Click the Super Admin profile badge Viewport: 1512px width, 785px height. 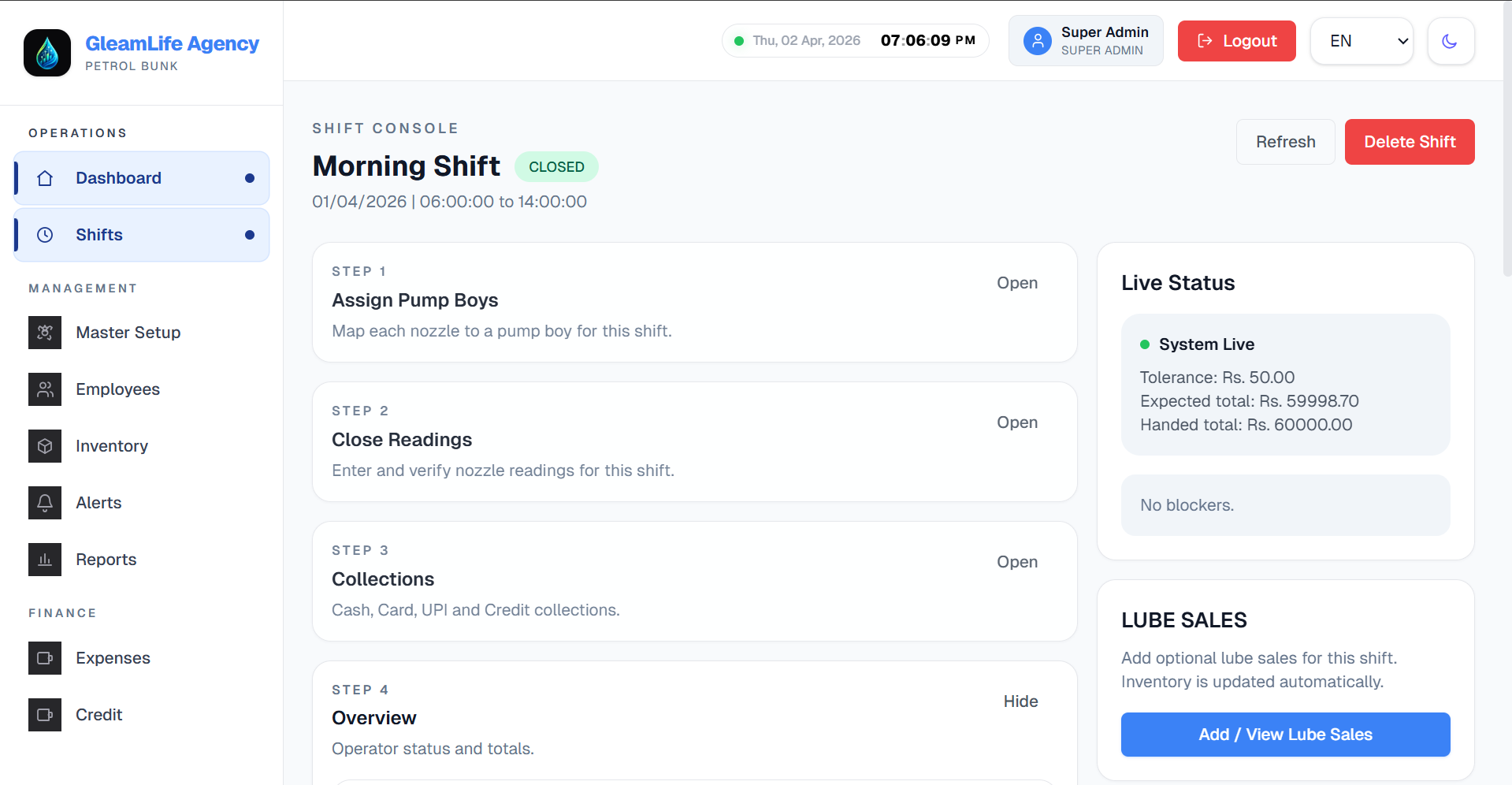click(x=1085, y=41)
